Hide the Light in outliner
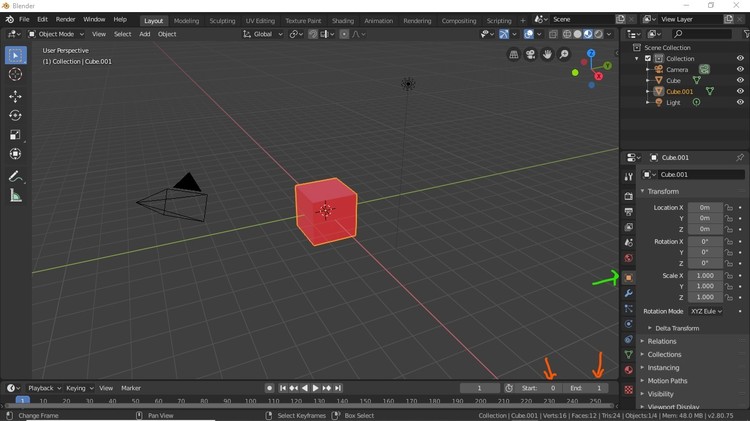 [x=740, y=102]
